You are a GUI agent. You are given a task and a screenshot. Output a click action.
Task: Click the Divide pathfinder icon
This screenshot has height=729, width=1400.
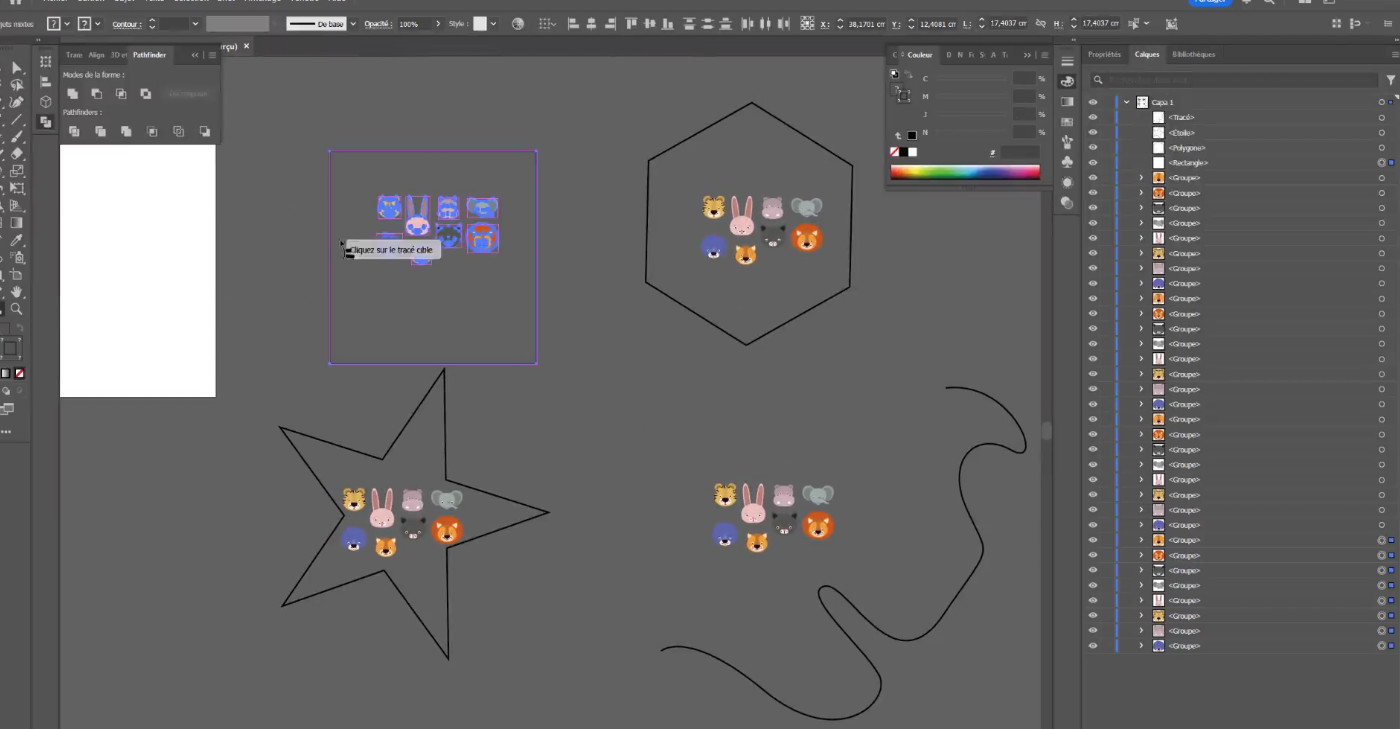(74, 131)
